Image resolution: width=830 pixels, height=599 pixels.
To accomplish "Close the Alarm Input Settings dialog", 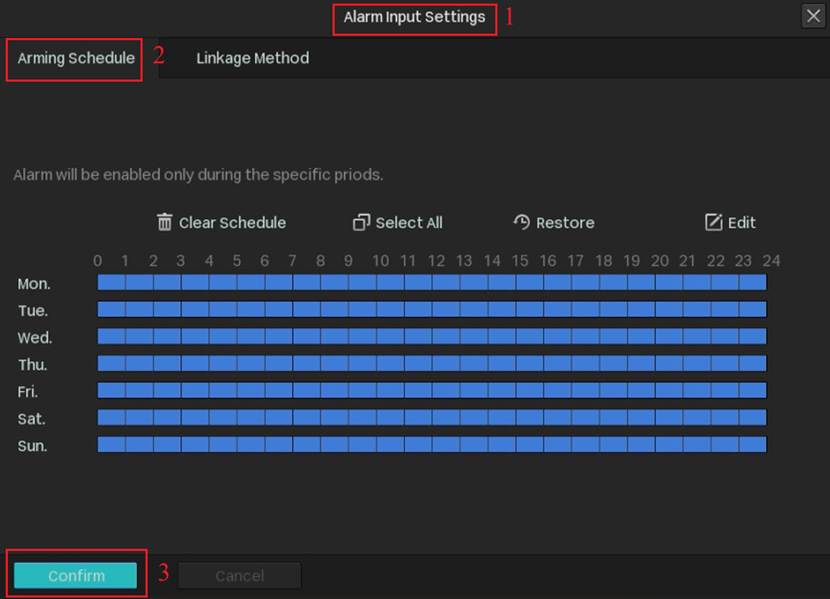I will coord(812,16).
